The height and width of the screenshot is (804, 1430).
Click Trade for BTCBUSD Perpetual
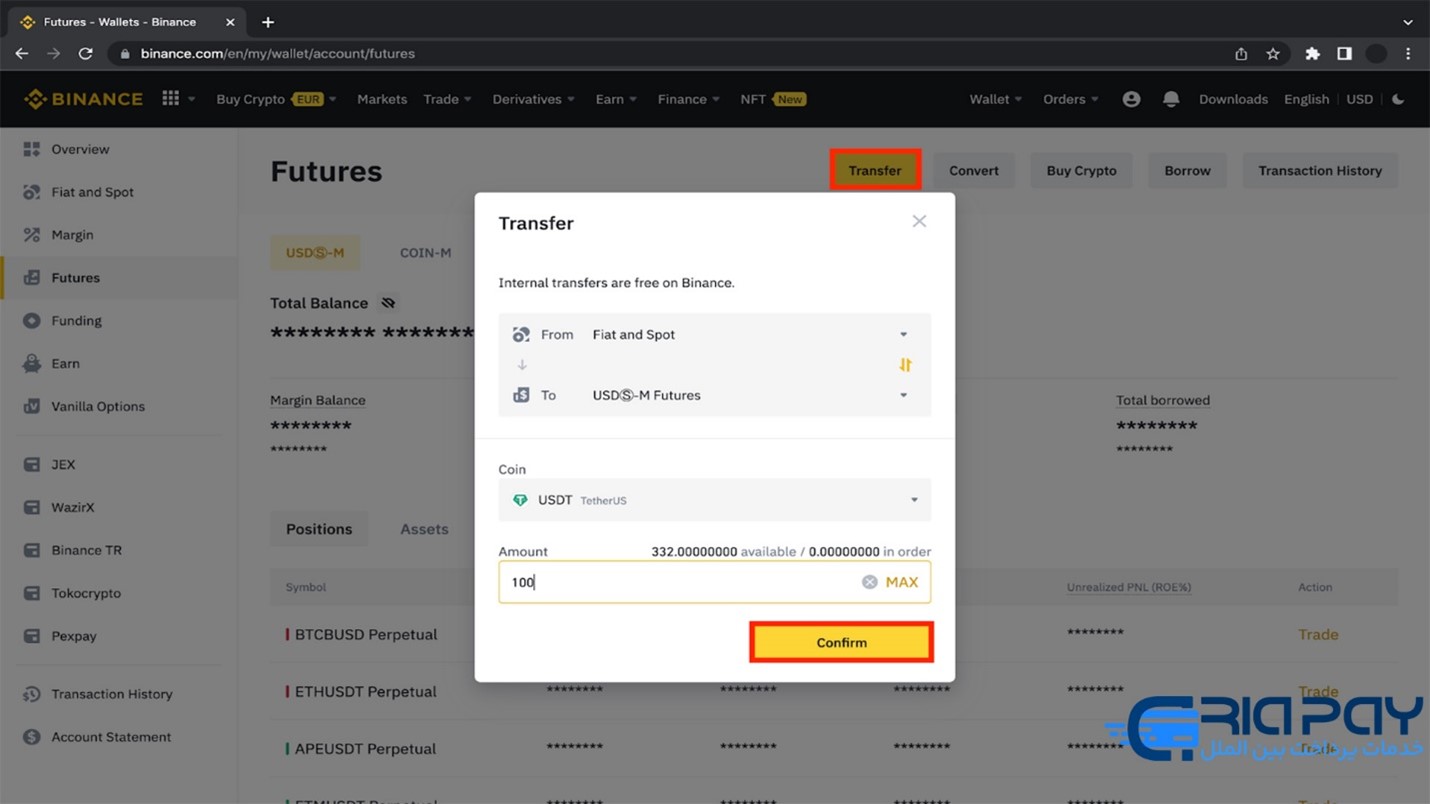(x=1318, y=634)
